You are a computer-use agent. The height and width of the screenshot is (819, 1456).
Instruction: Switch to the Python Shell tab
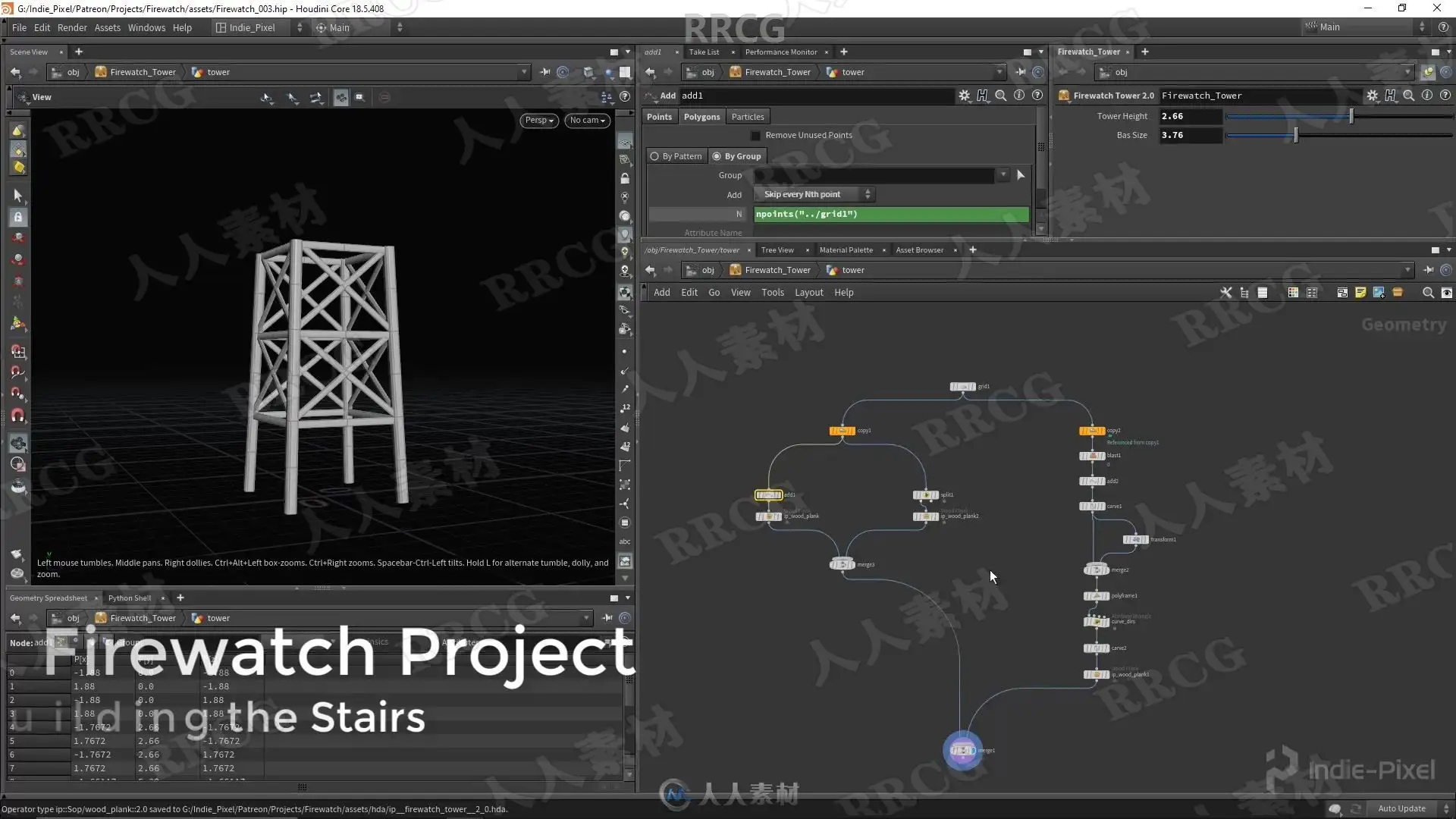coord(130,598)
